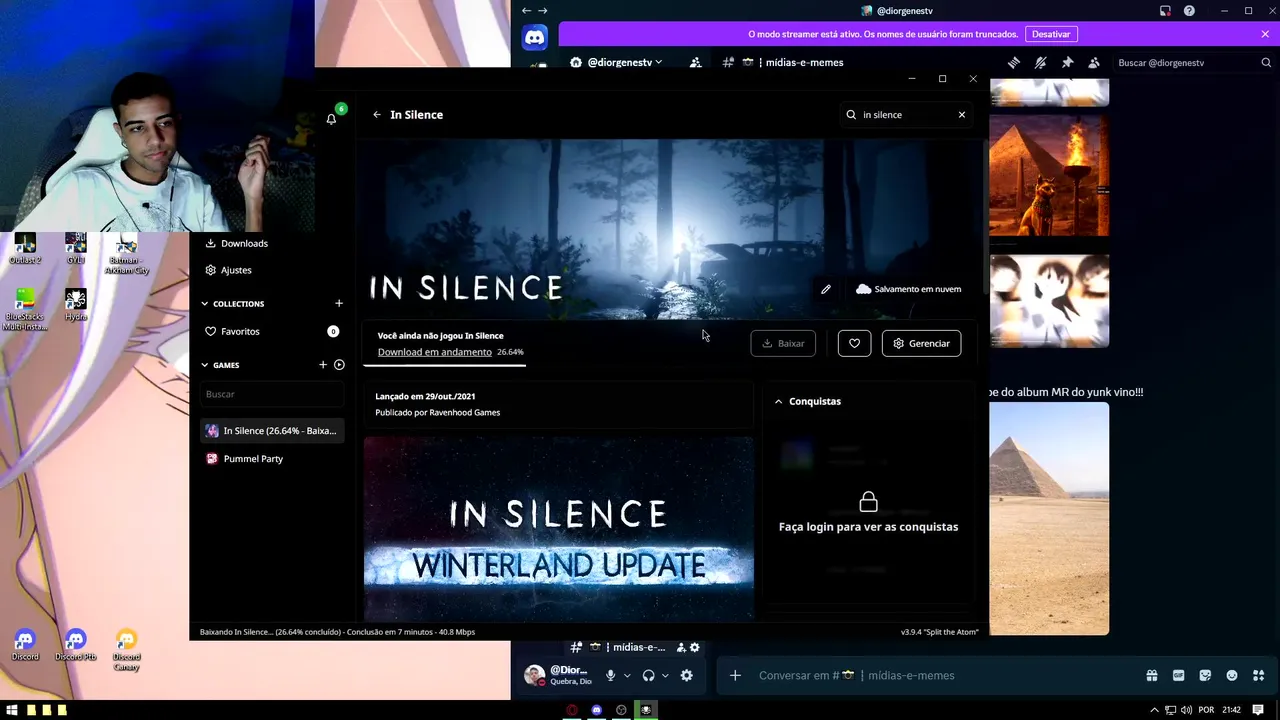1280x720 pixels.
Task: Open the burning pyramid cat image
Action: coord(1049,176)
